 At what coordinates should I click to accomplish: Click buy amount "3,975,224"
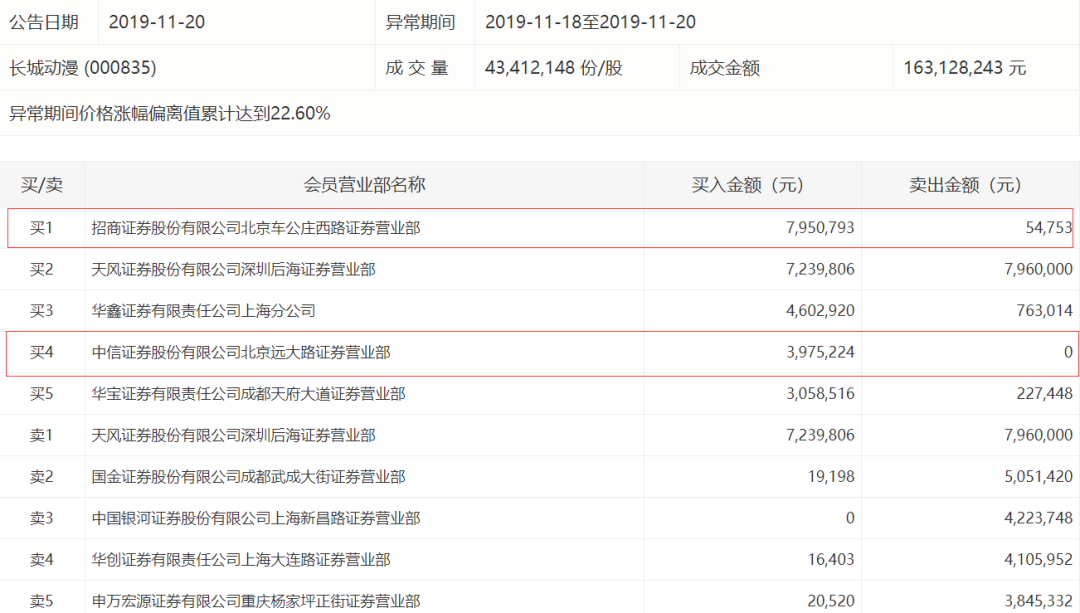(820, 353)
